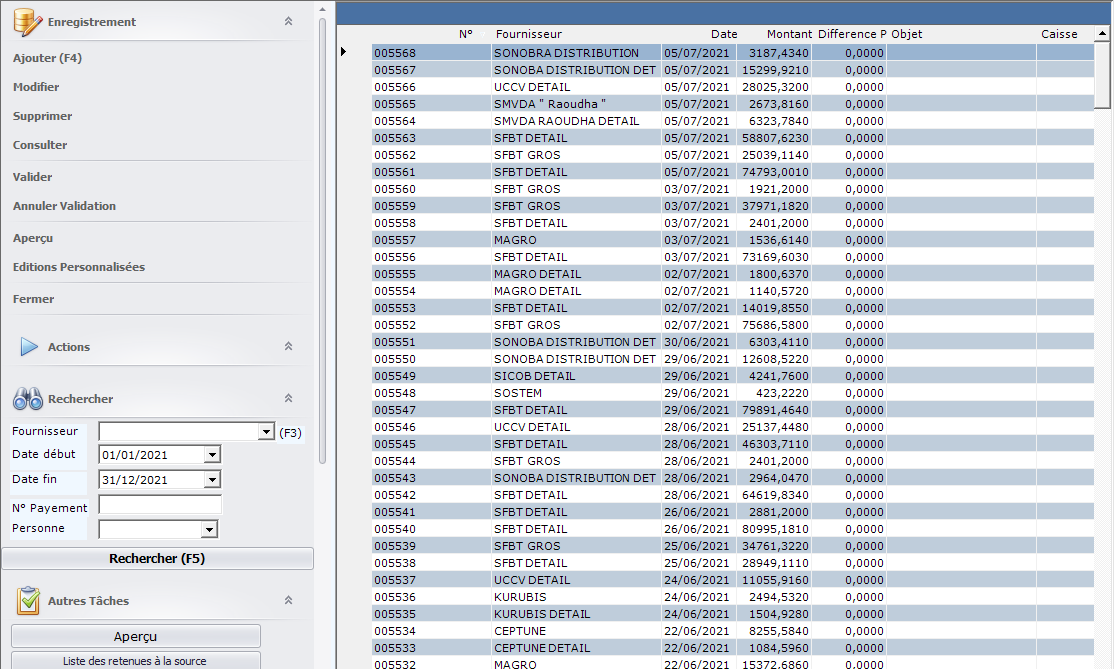Click amount 1921,2000 in row 005560
Viewport: 1114px width, 669px height.
click(779, 189)
